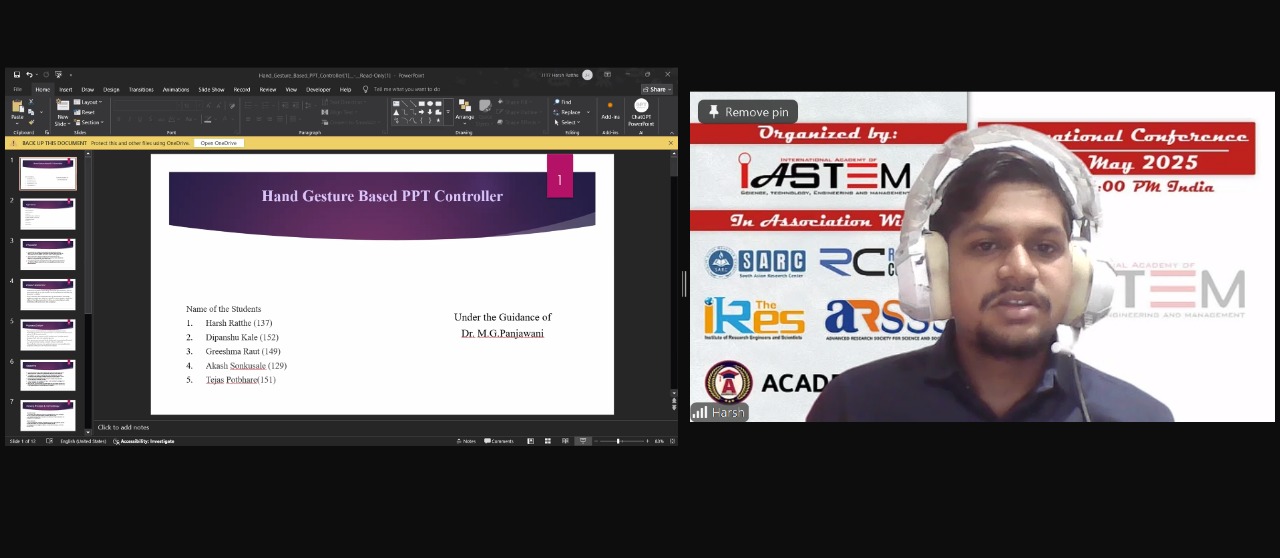Click the New Slide icon

(x=63, y=105)
